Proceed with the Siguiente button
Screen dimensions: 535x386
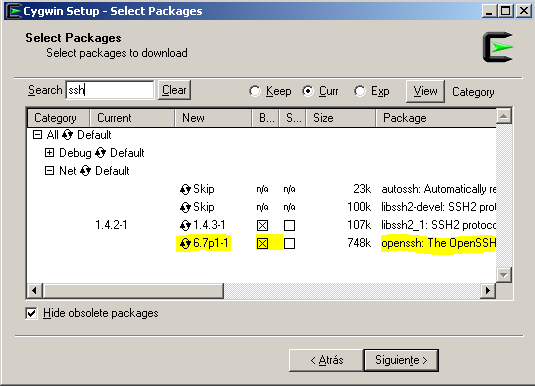(x=401, y=360)
